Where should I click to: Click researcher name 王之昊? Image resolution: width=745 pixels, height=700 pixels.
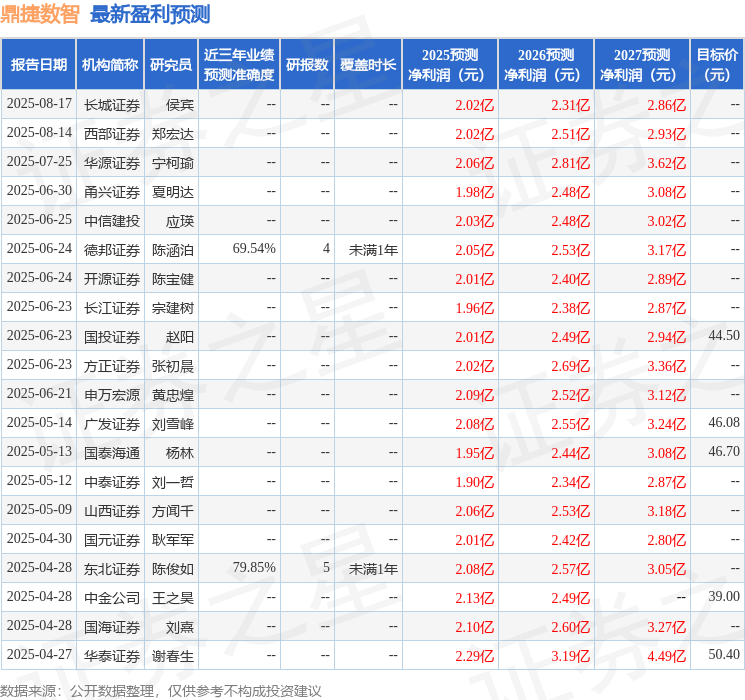coord(173,598)
